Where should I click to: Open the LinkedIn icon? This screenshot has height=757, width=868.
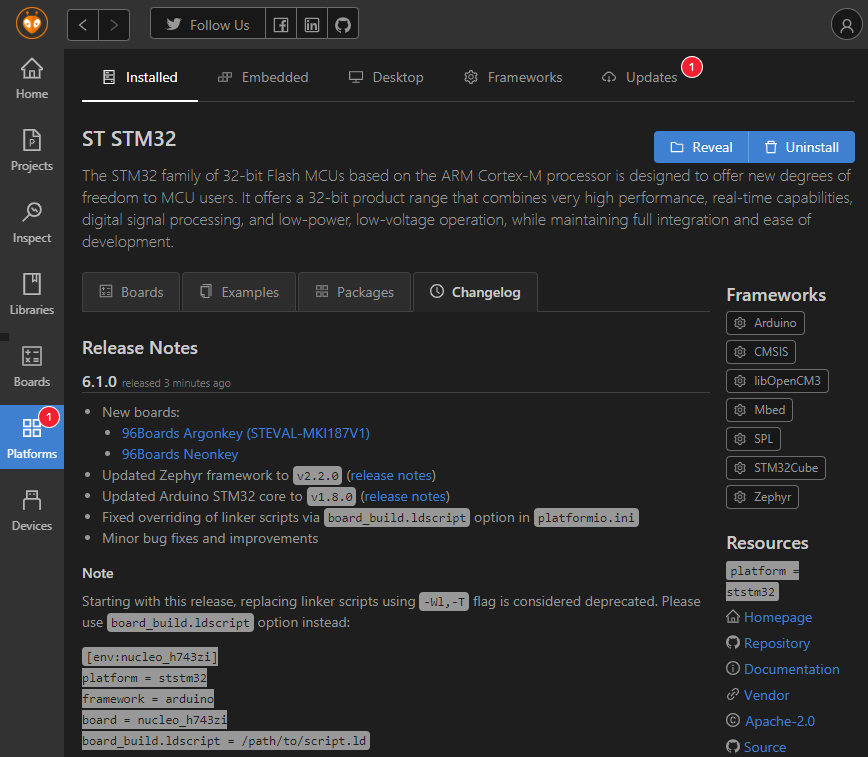[x=312, y=25]
